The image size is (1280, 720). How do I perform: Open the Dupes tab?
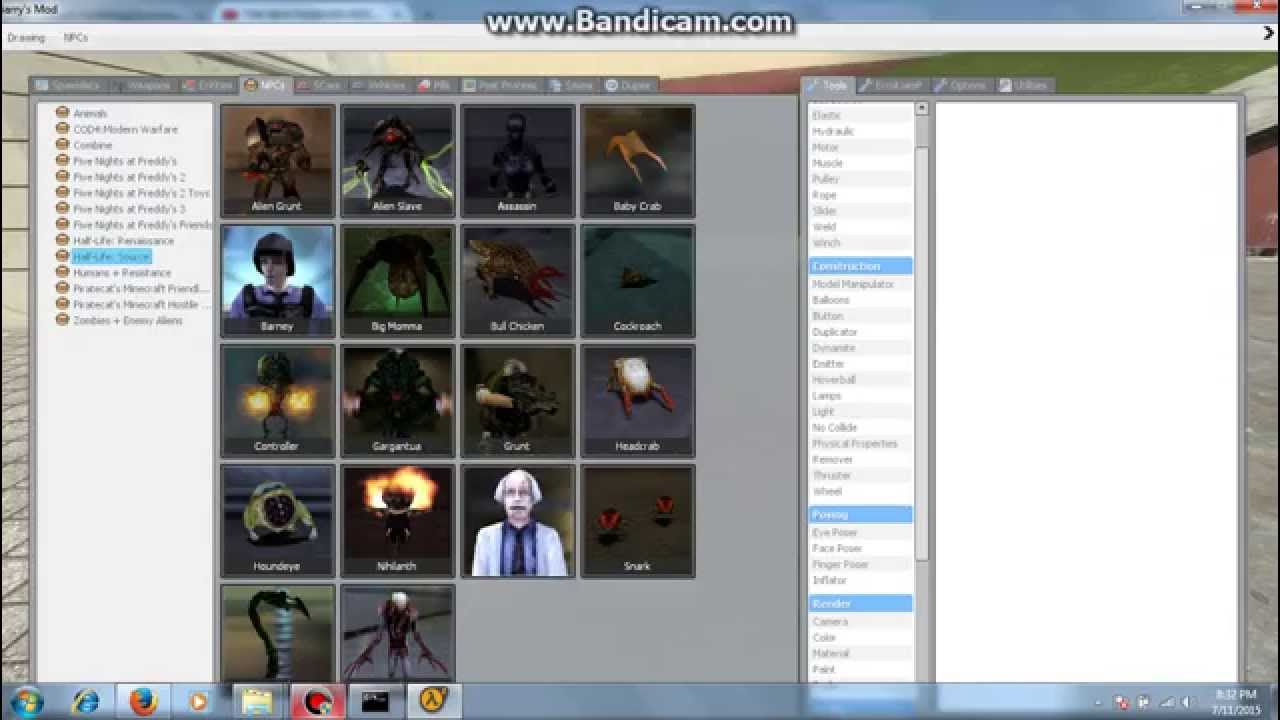coord(628,86)
